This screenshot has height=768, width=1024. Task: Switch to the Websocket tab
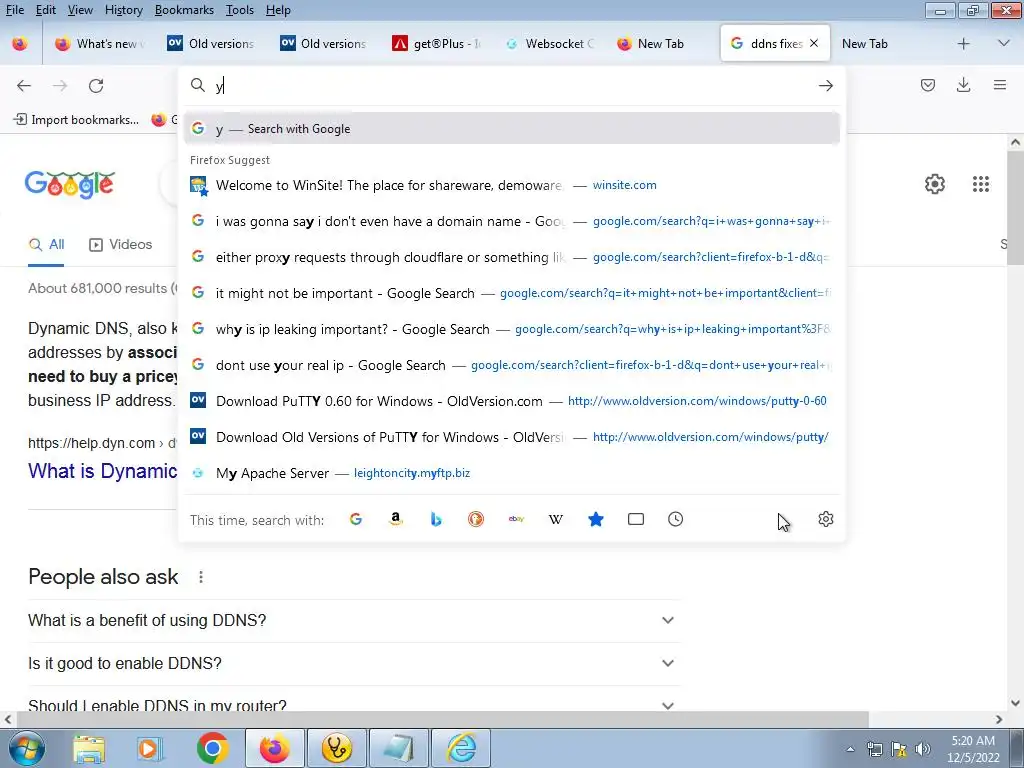549,44
